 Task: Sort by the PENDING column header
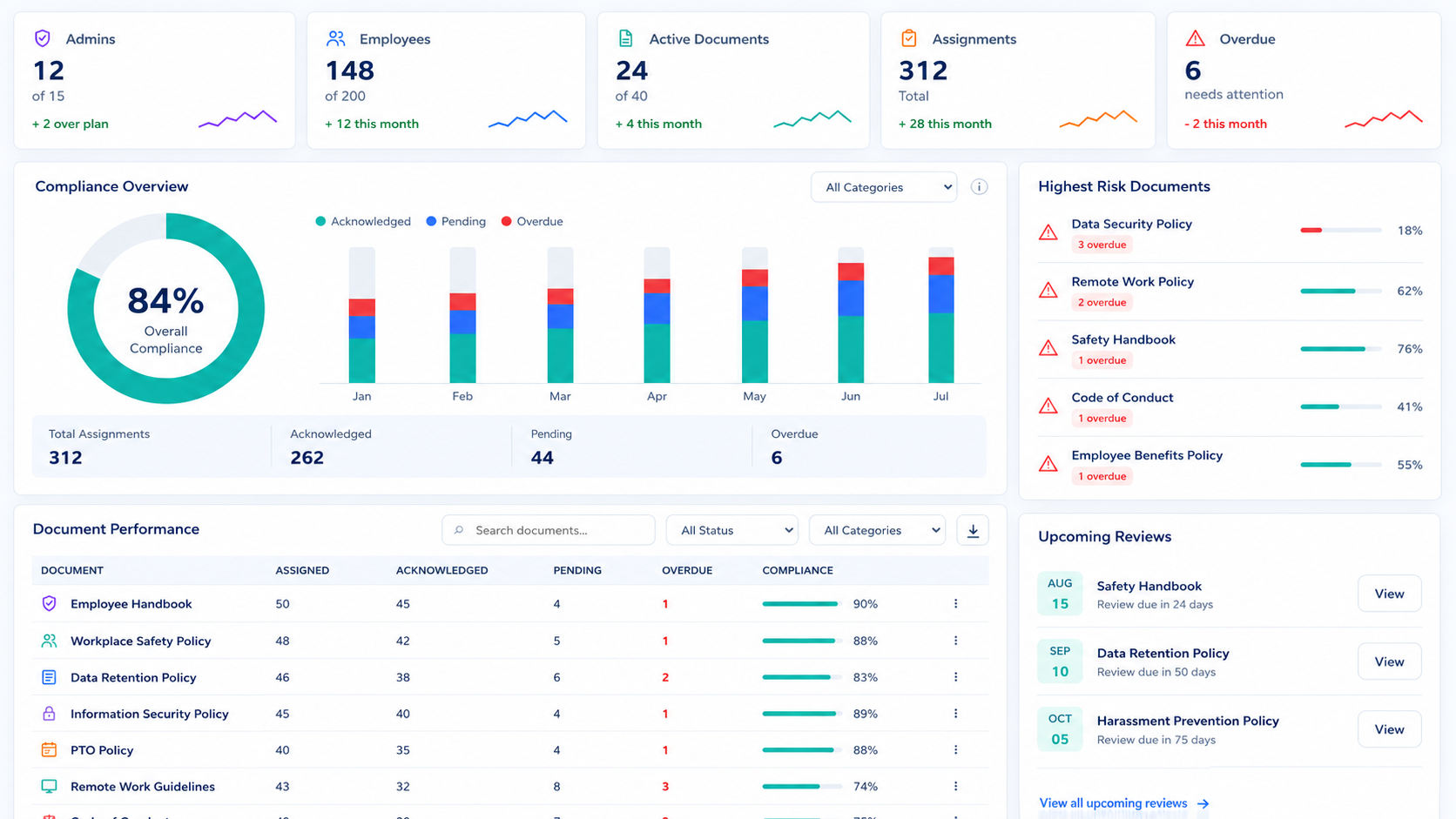coord(577,570)
